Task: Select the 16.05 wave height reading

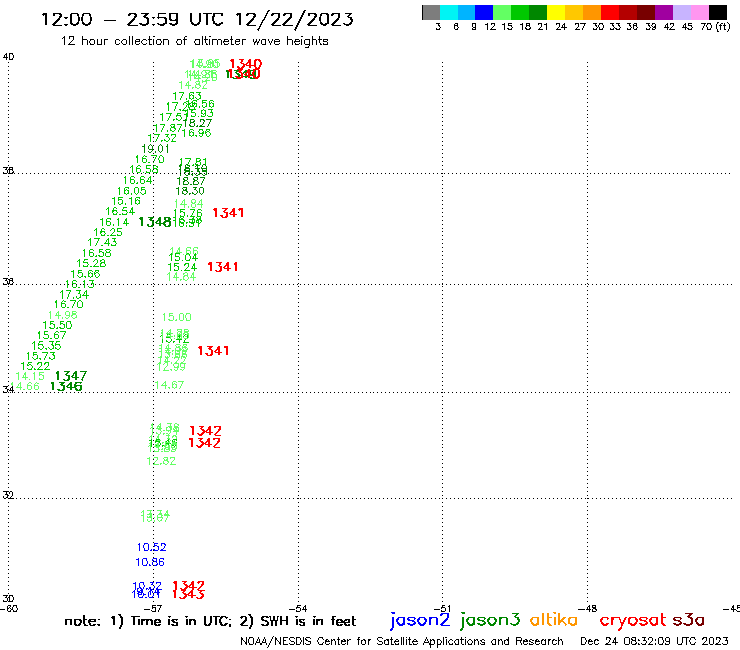Action: click(x=132, y=191)
